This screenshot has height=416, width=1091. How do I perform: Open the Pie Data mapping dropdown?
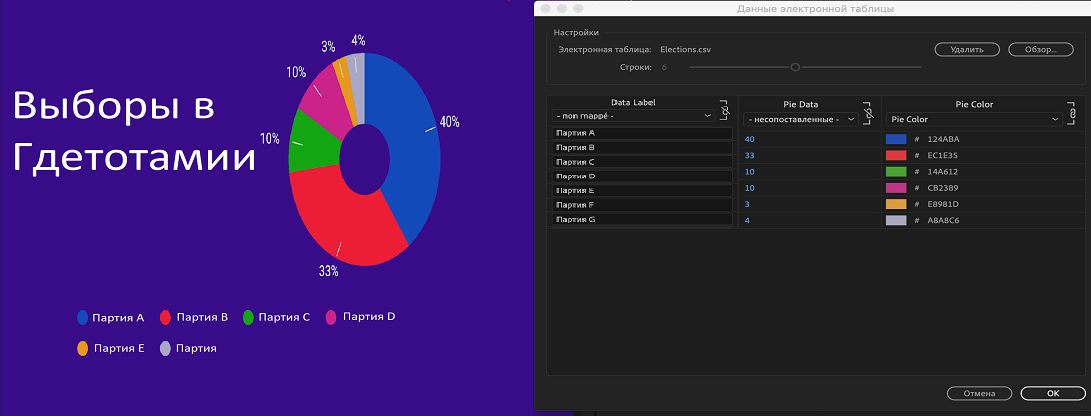click(800, 119)
